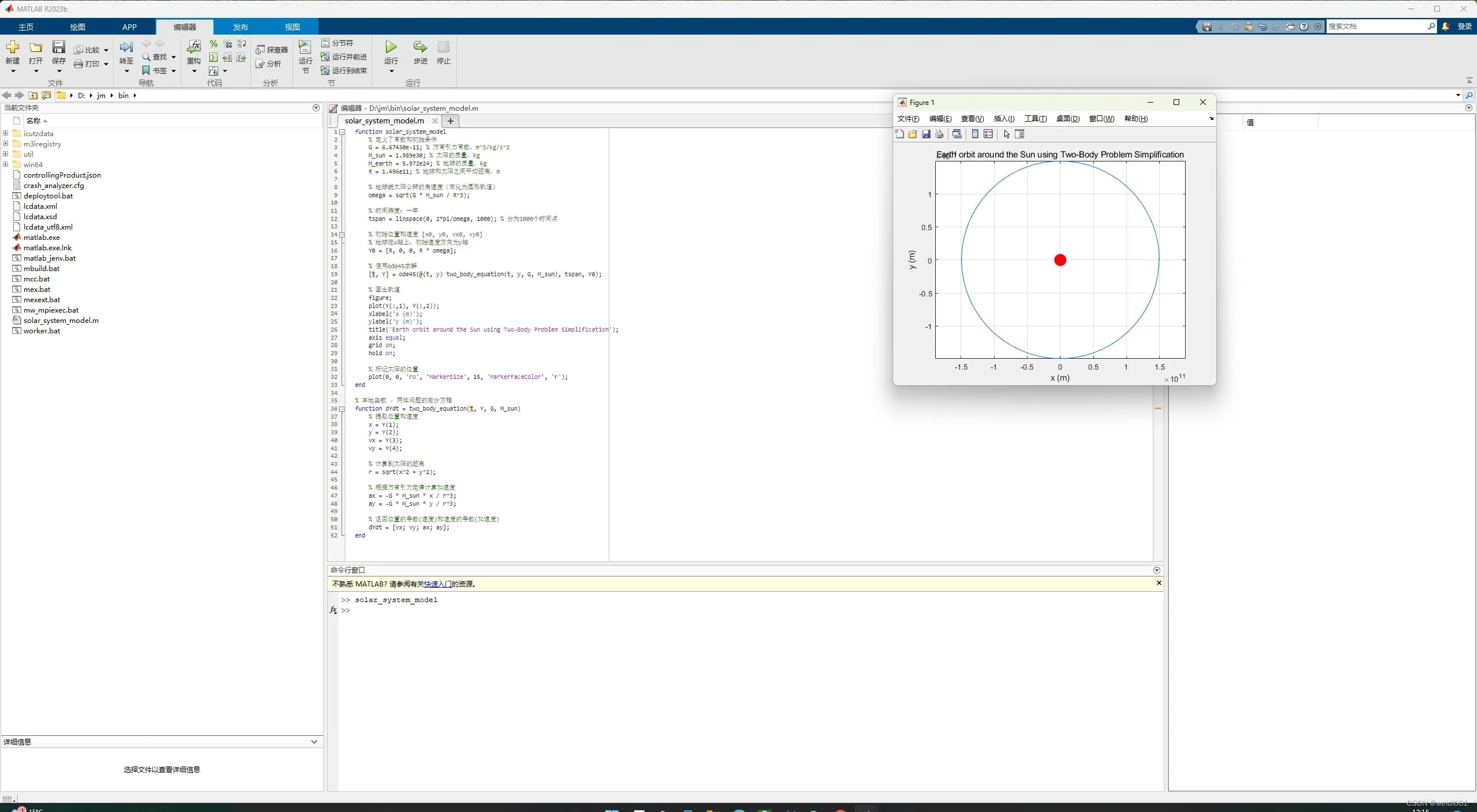Insert a 分节符 section break
This screenshot has height=812, width=1477.
pyautogui.click(x=337, y=43)
